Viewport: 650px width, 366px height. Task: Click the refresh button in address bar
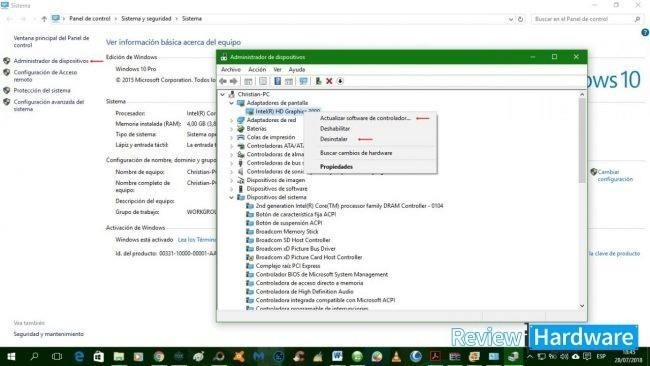(520, 19)
